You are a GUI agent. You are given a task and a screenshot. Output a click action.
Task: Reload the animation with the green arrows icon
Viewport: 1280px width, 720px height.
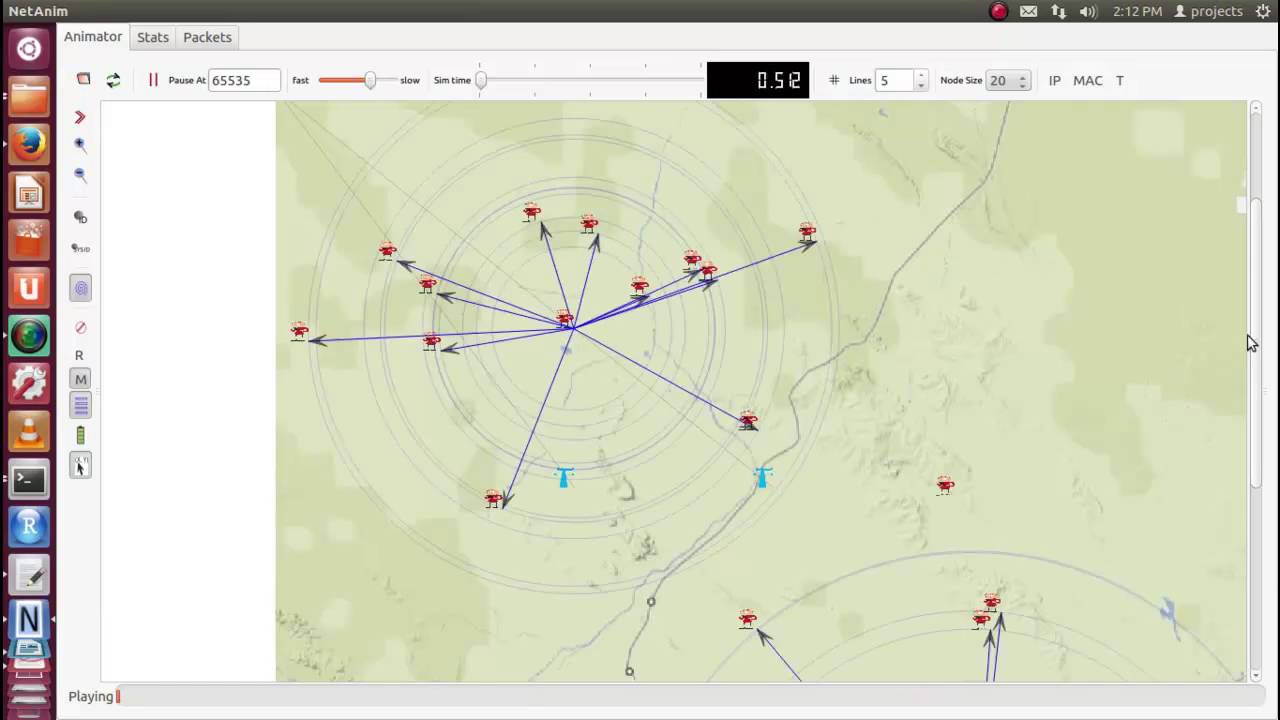point(113,80)
